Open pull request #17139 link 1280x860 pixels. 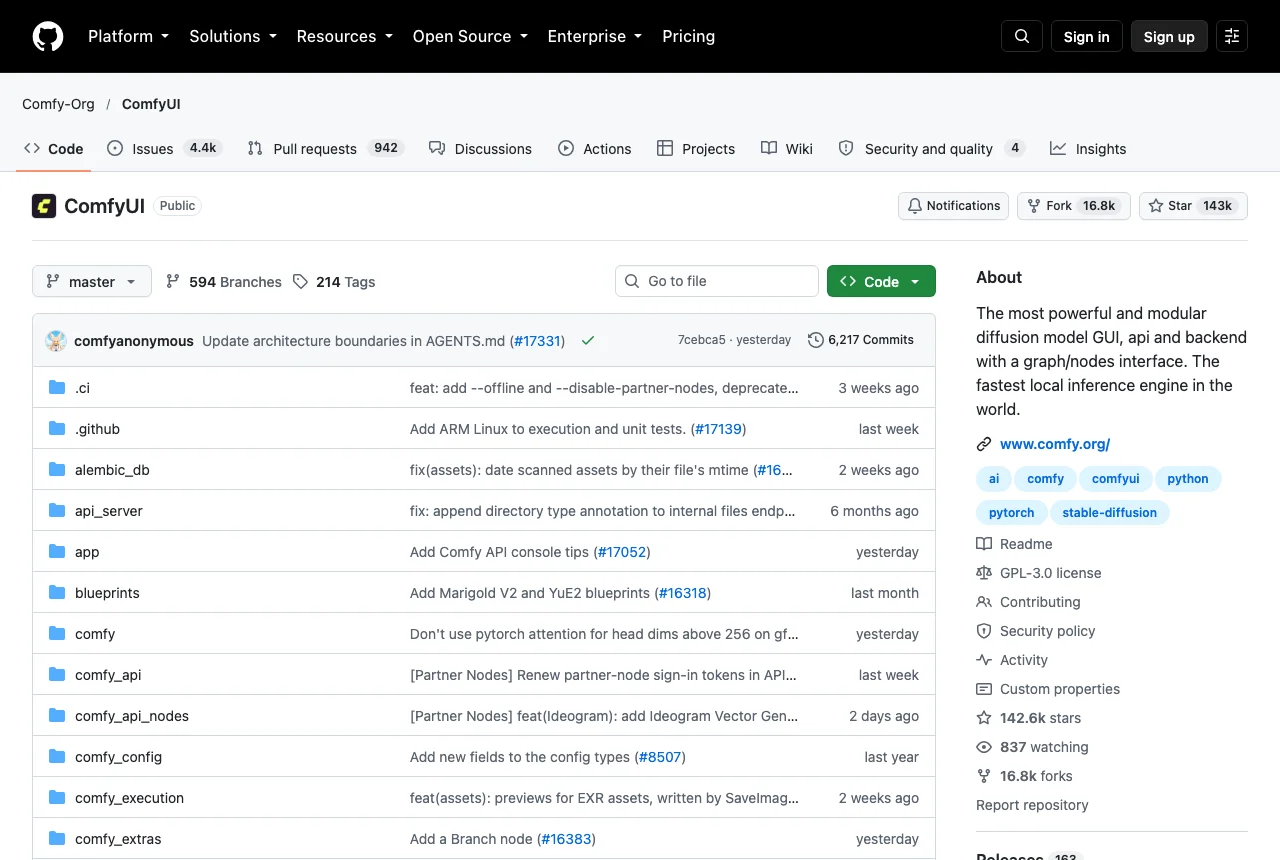tap(718, 429)
